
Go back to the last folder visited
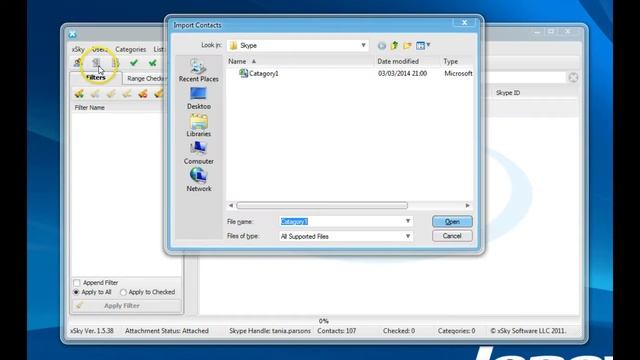(x=382, y=46)
